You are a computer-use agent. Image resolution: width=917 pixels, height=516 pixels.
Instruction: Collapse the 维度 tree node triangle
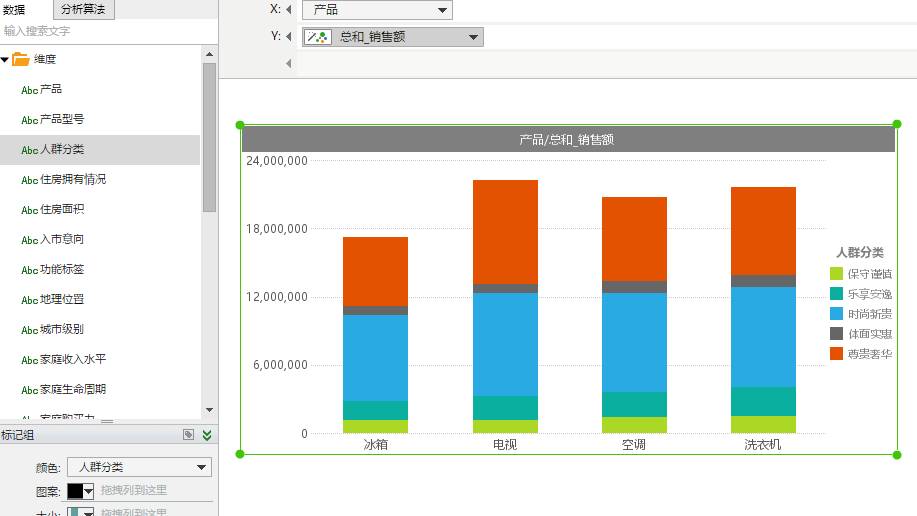coord(6,60)
